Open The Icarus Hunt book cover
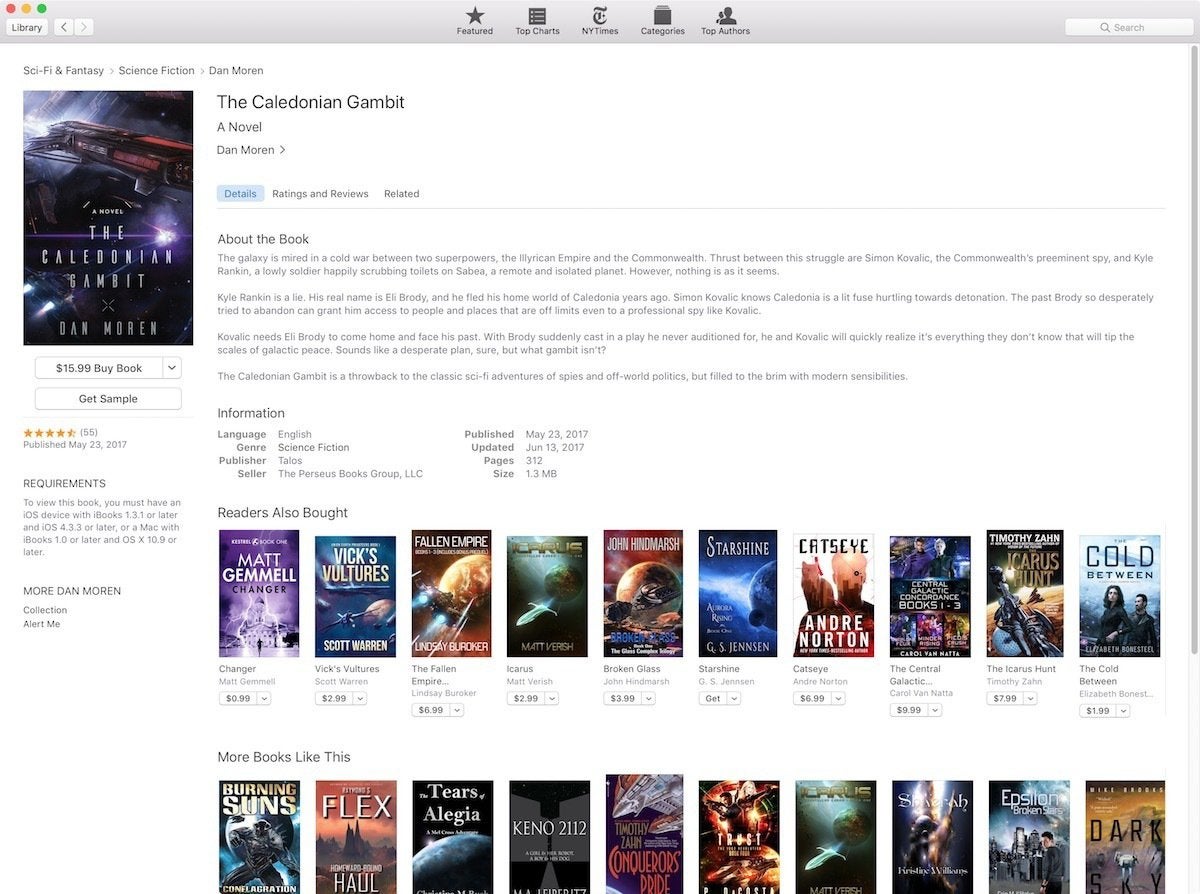The height and width of the screenshot is (894, 1200). coord(1026,593)
